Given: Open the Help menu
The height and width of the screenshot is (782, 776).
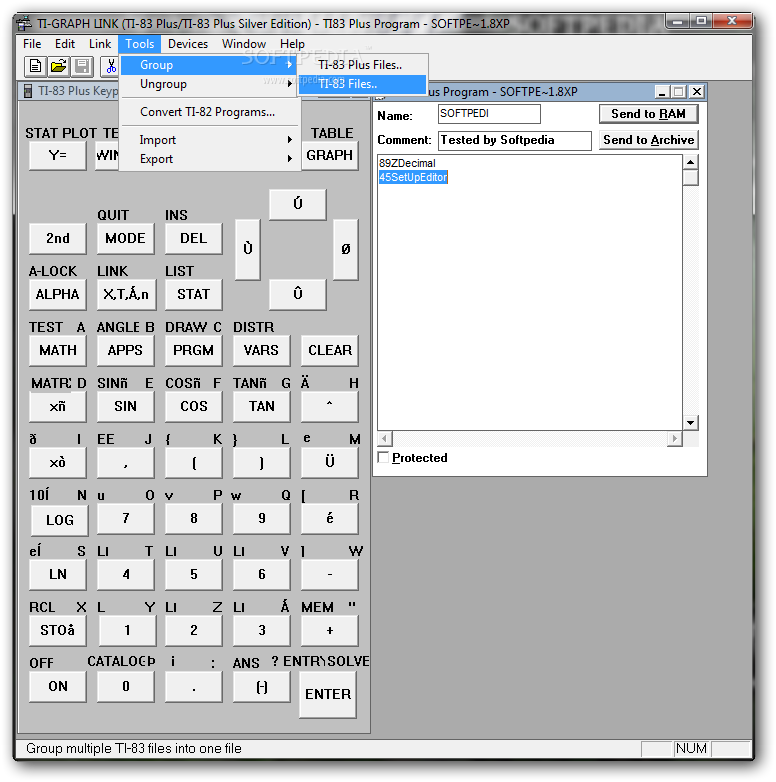Looking at the screenshot, I should 292,44.
